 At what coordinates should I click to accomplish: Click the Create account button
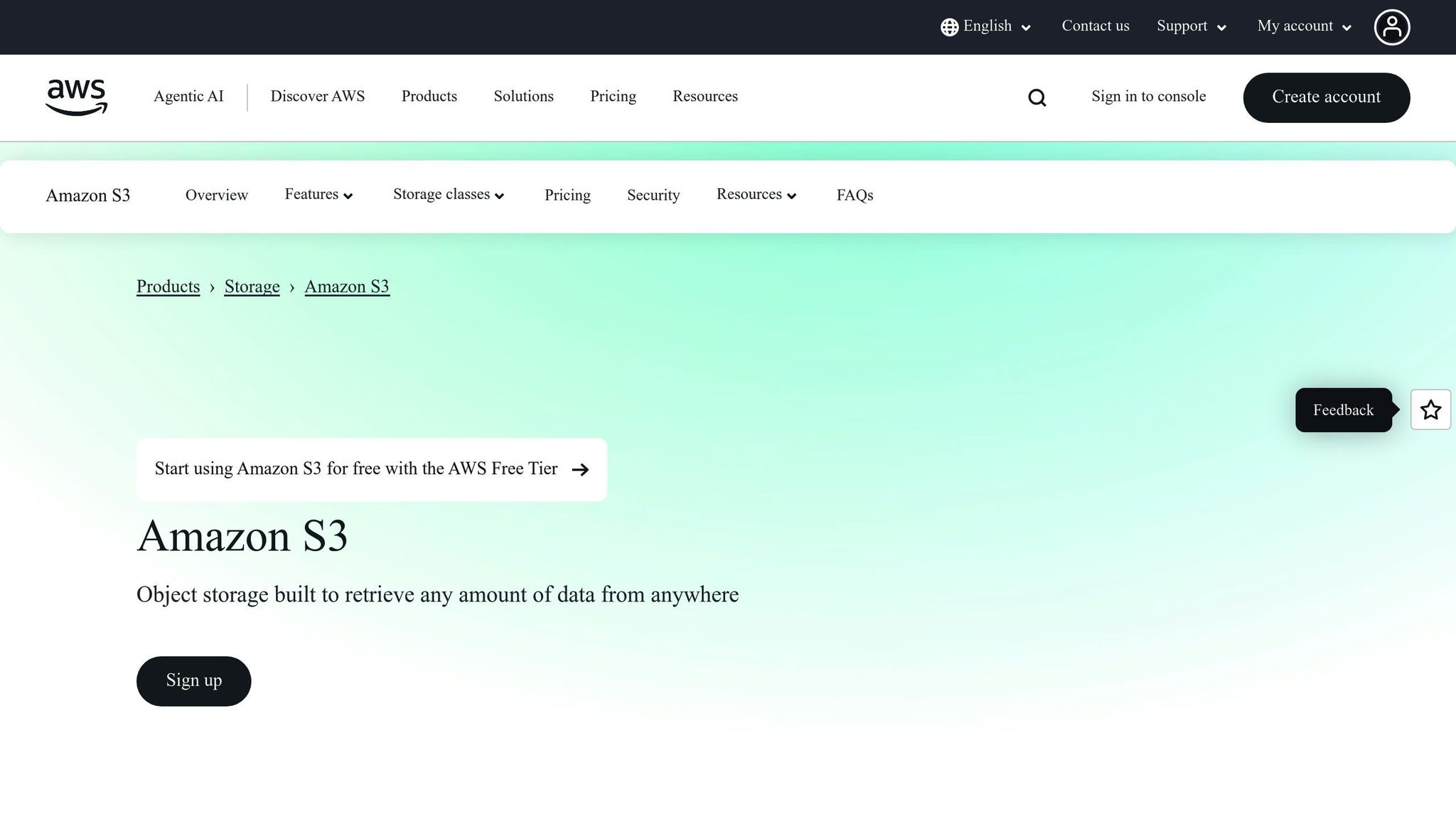(1326, 97)
